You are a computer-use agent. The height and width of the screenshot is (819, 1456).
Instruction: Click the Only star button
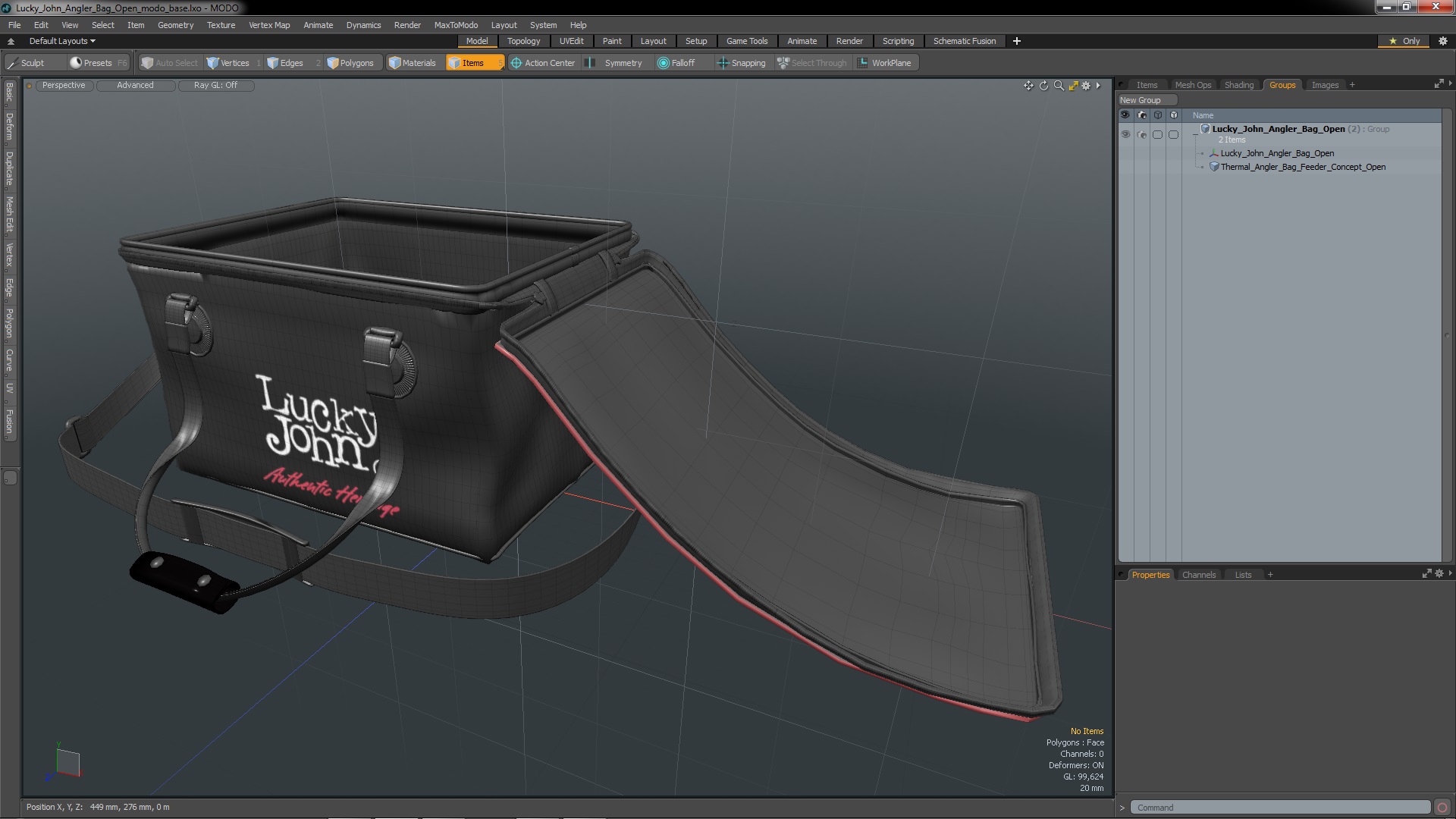1404,41
